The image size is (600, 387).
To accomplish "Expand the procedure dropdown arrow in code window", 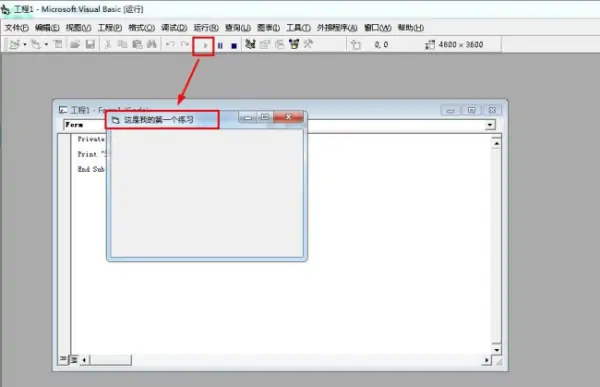I will tap(490, 125).
